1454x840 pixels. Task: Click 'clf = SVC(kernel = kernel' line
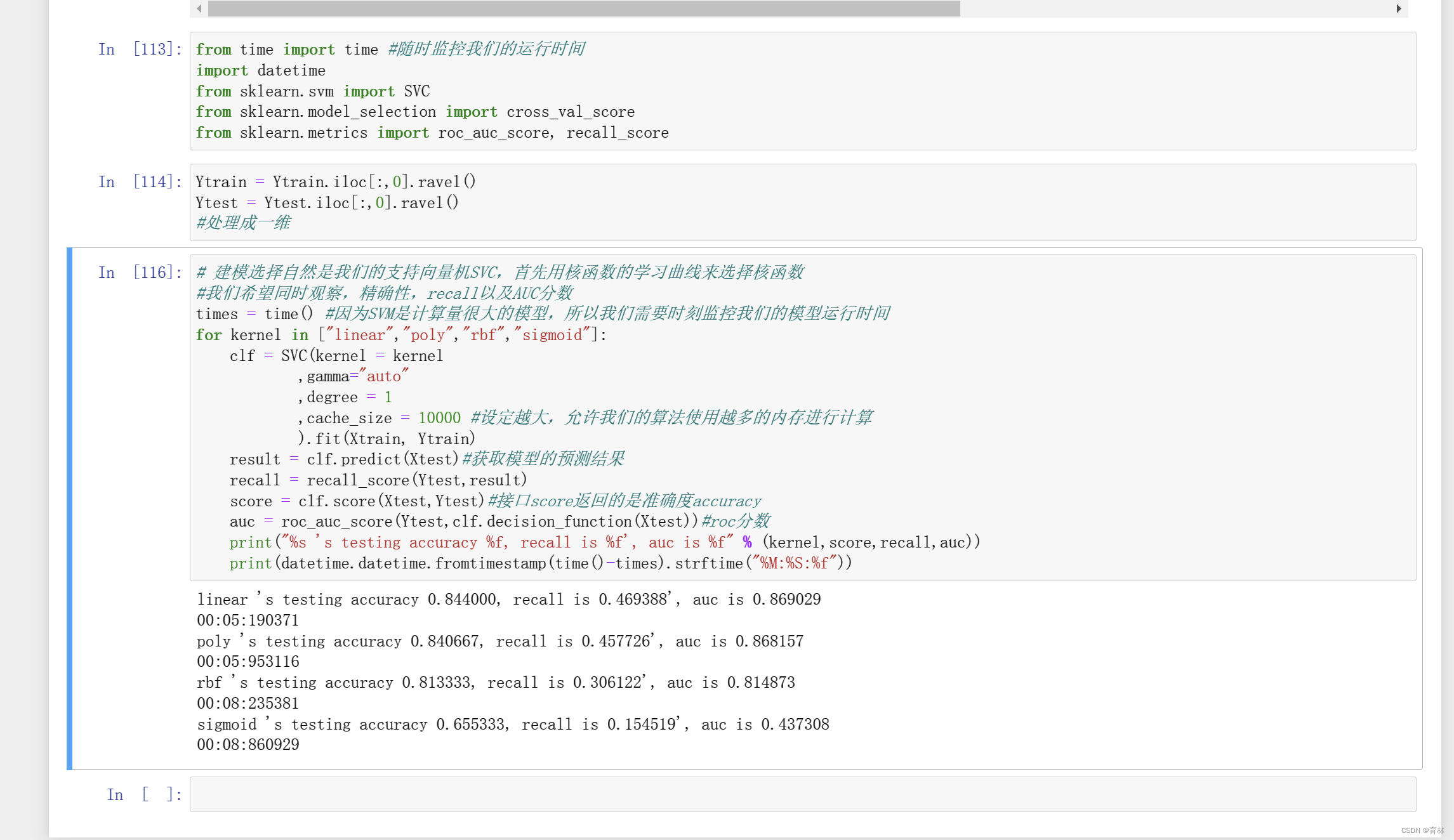[336, 356]
